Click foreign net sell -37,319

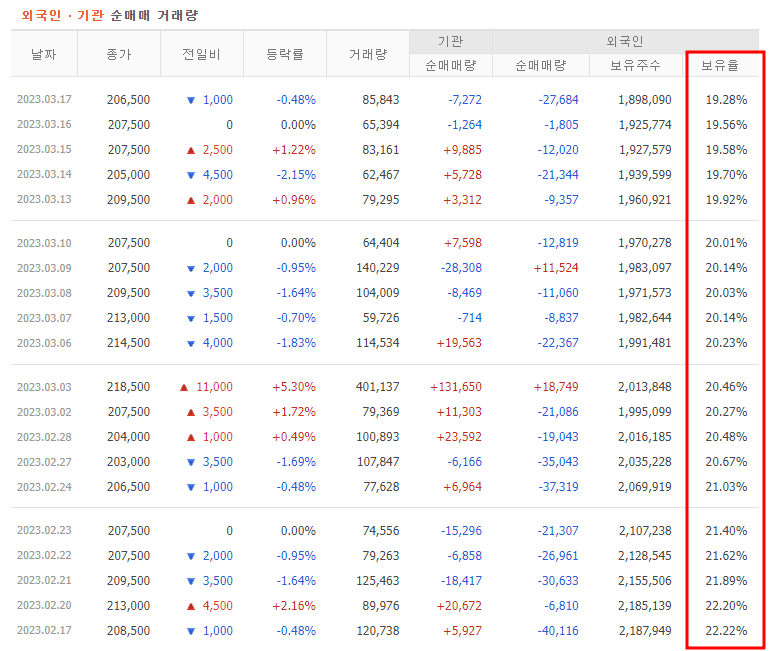pos(558,487)
